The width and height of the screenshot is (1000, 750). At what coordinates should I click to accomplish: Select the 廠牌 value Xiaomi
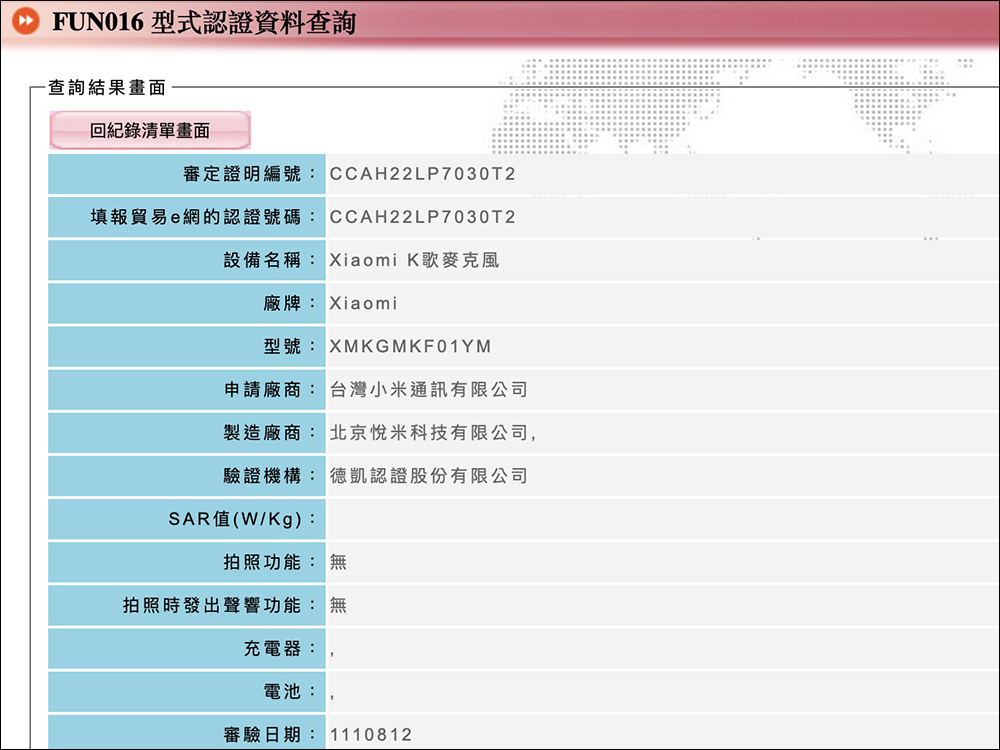click(x=364, y=304)
